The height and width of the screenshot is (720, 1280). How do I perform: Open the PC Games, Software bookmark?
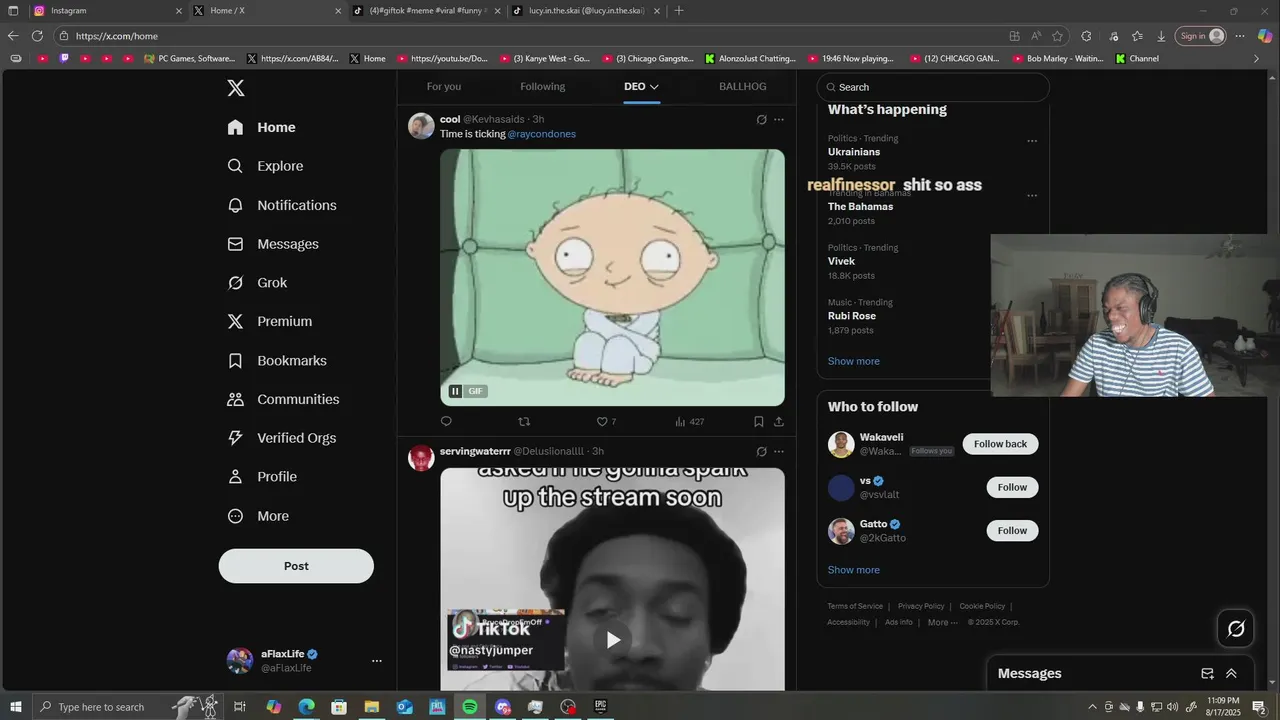[x=189, y=59]
